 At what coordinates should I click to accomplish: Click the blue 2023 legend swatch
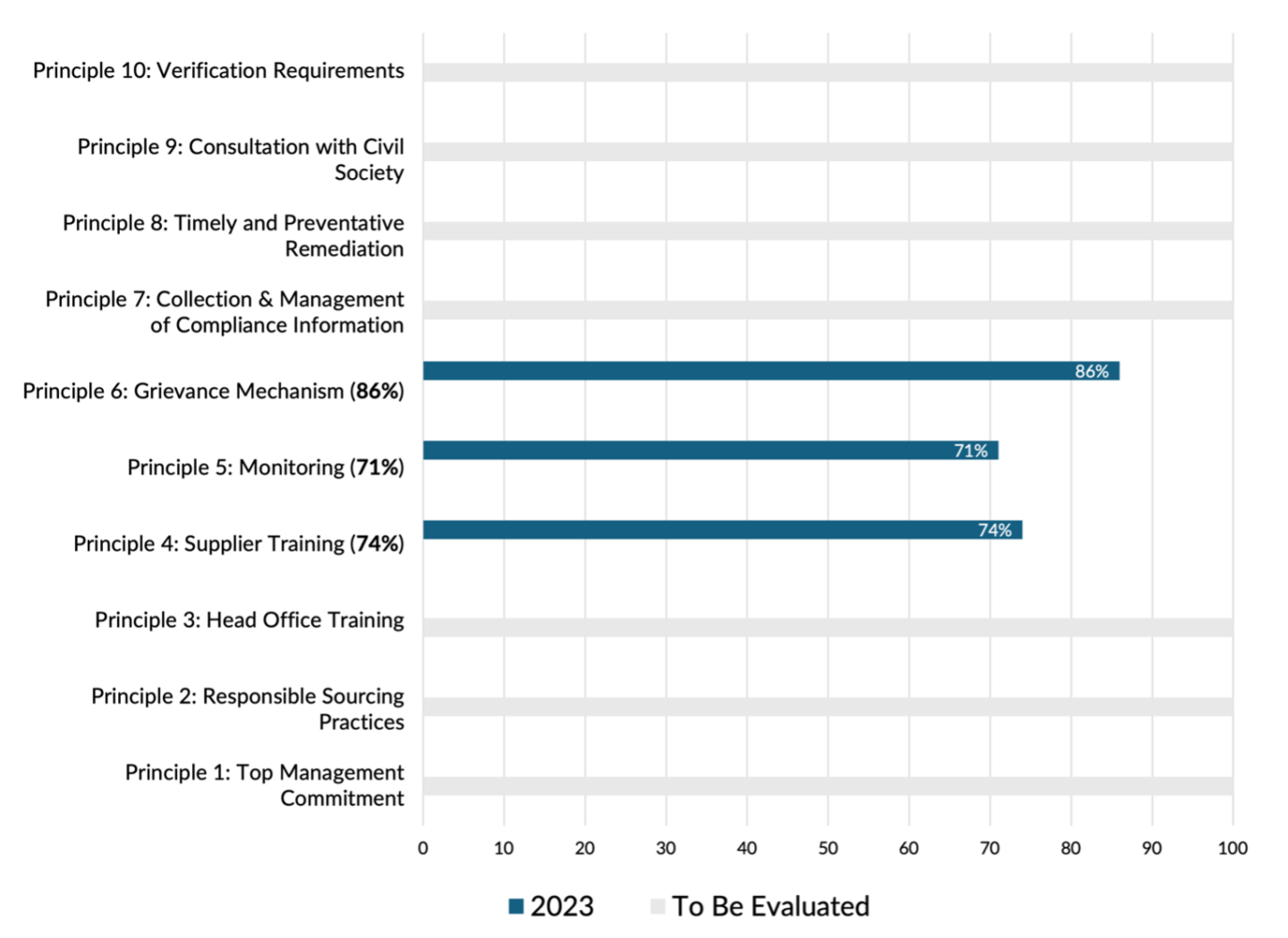pos(516,907)
